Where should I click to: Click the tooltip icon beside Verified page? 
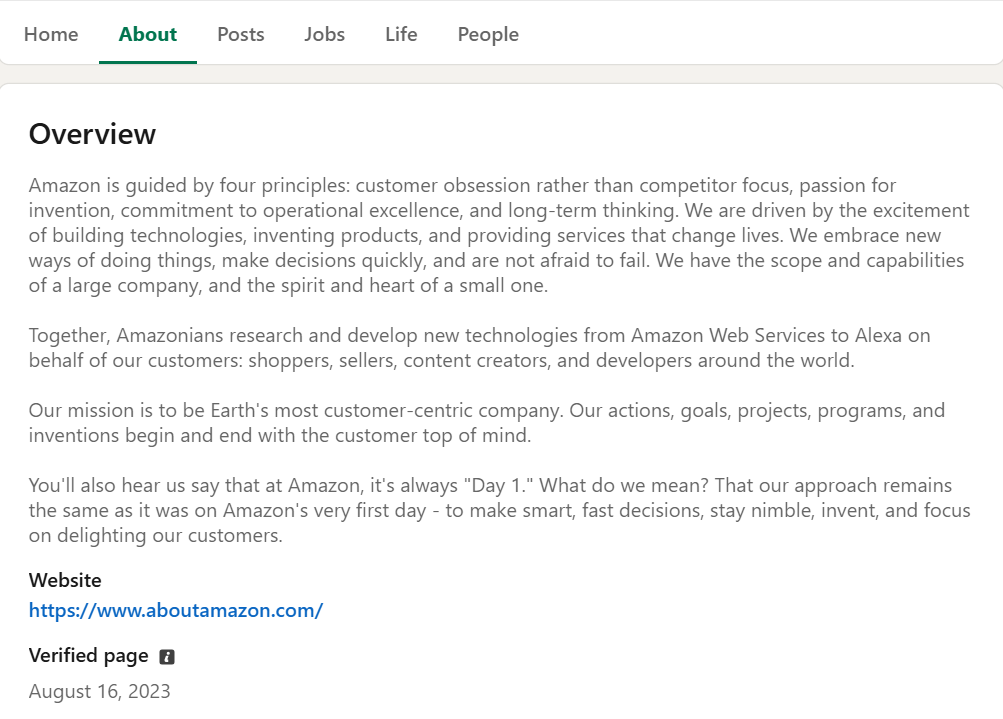point(167,656)
